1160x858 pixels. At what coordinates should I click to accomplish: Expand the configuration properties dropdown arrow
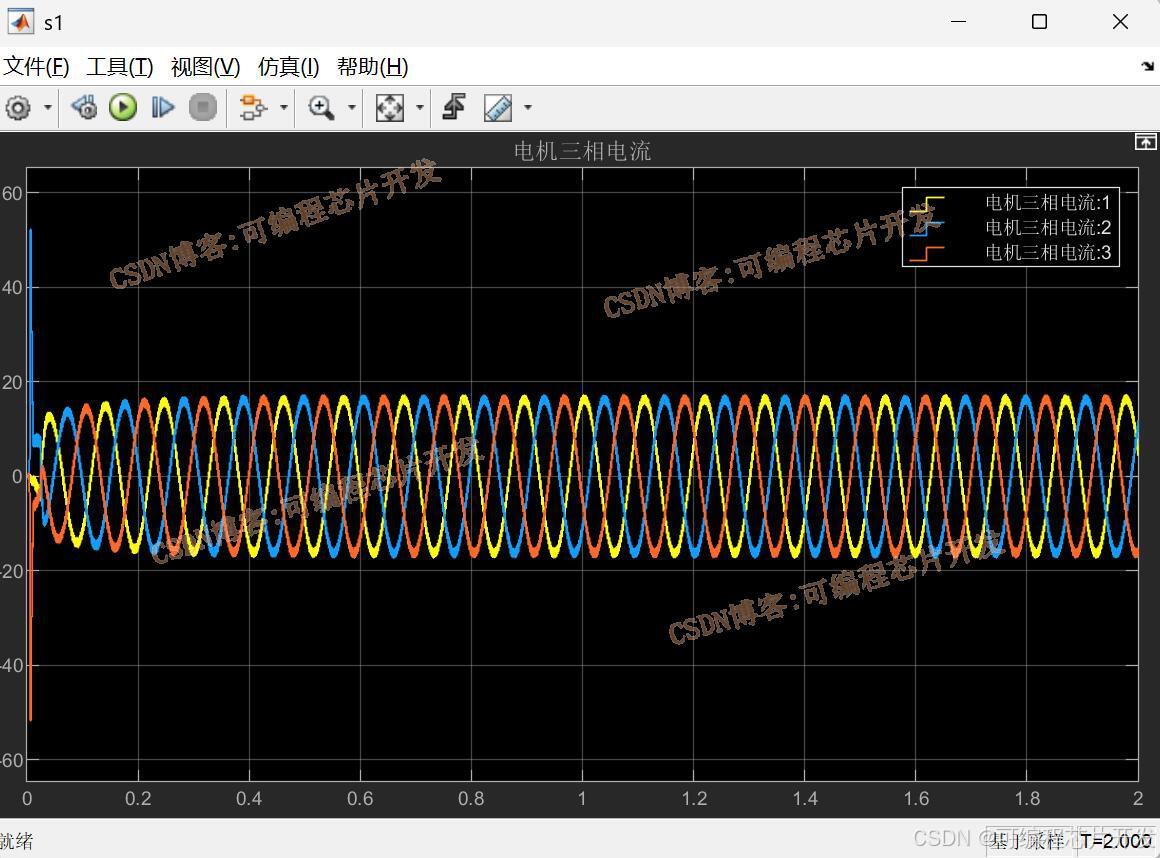coord(47,108)
